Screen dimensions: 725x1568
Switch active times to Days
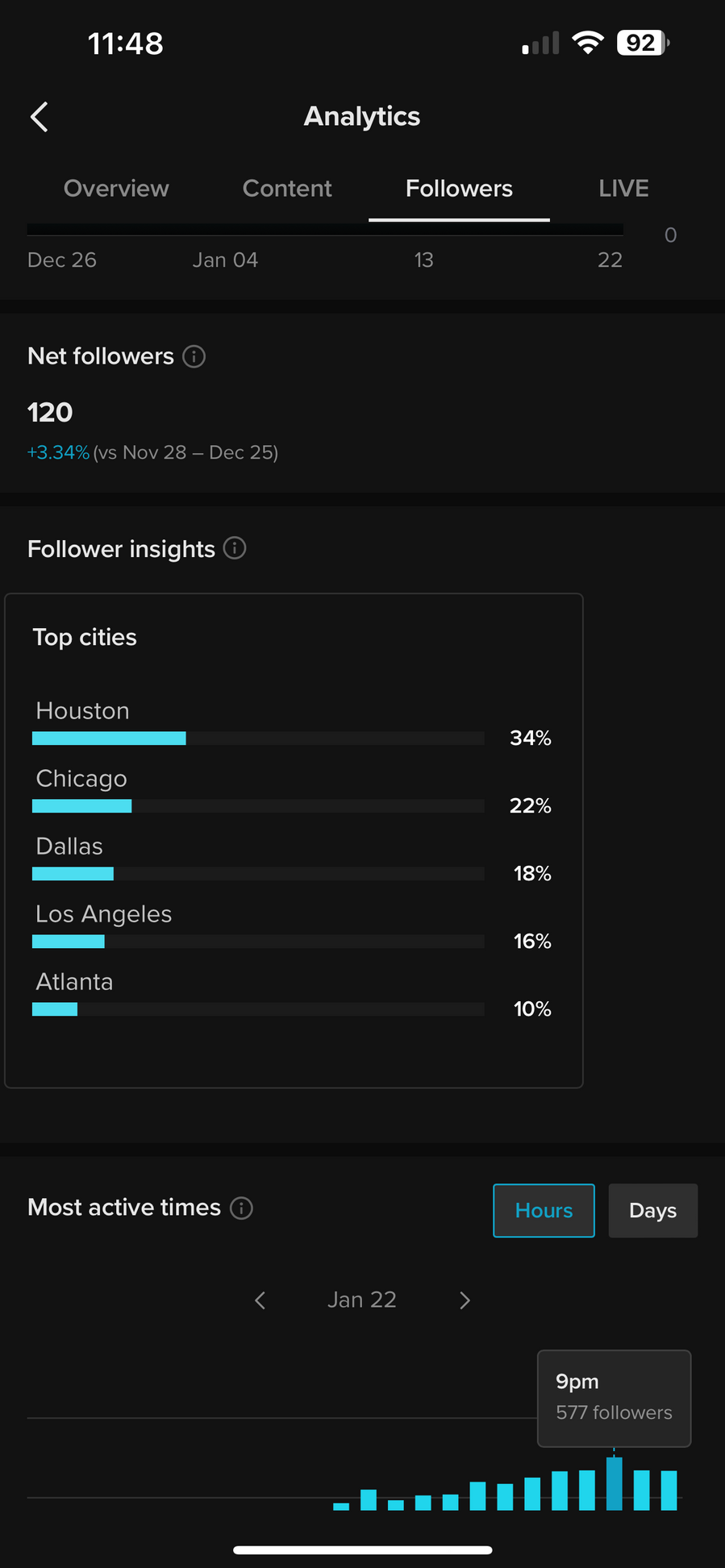click(x=652, y=1210)
